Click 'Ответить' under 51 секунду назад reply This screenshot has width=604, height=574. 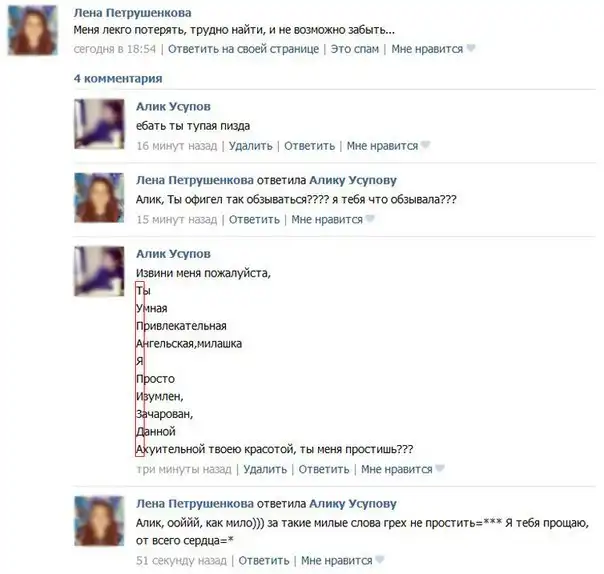[x=264, y=560]
